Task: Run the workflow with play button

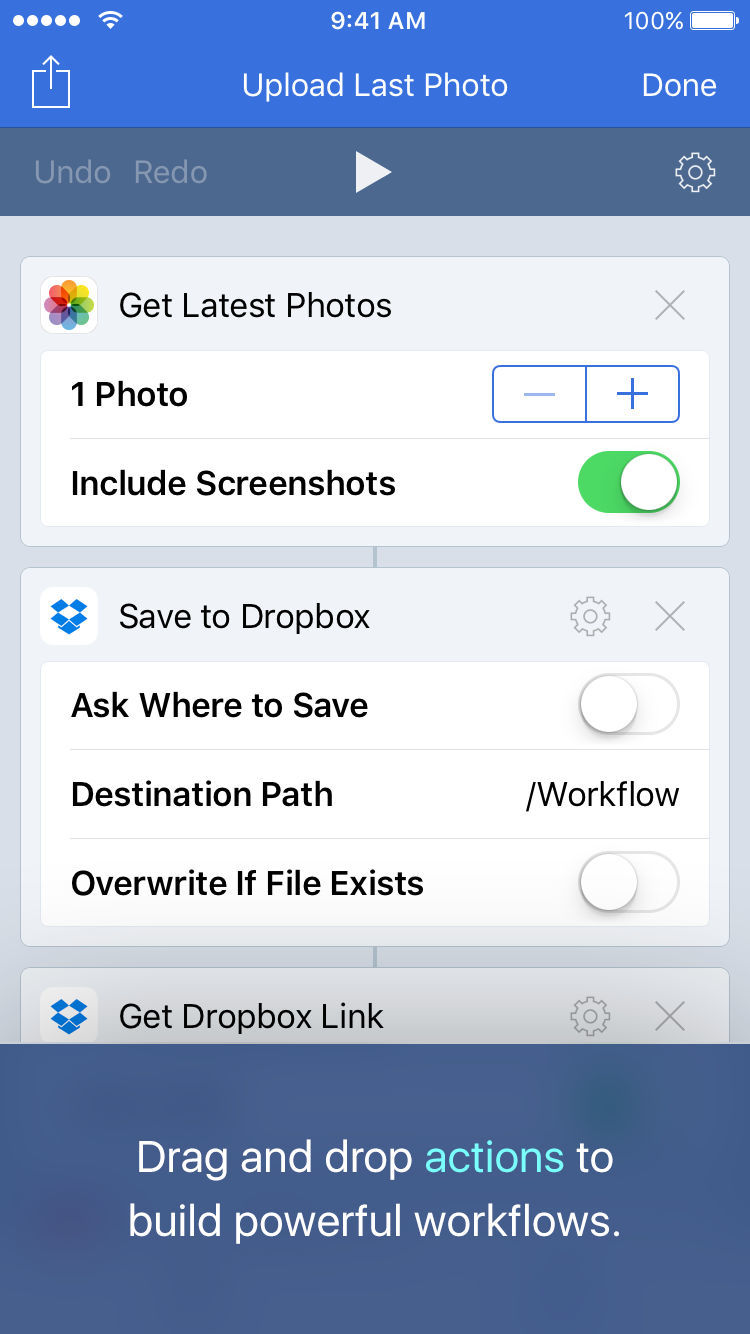Action: [373, 172]
